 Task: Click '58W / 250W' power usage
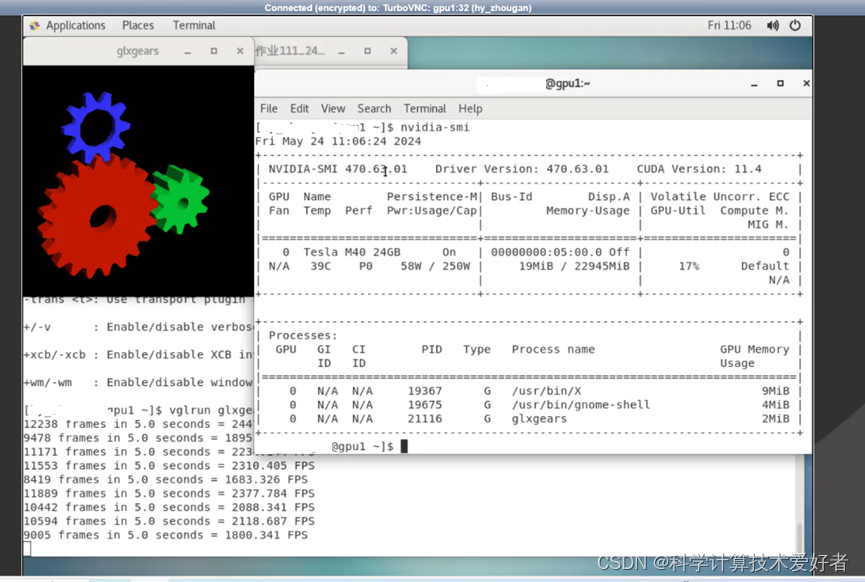click(x=435, y=266)
